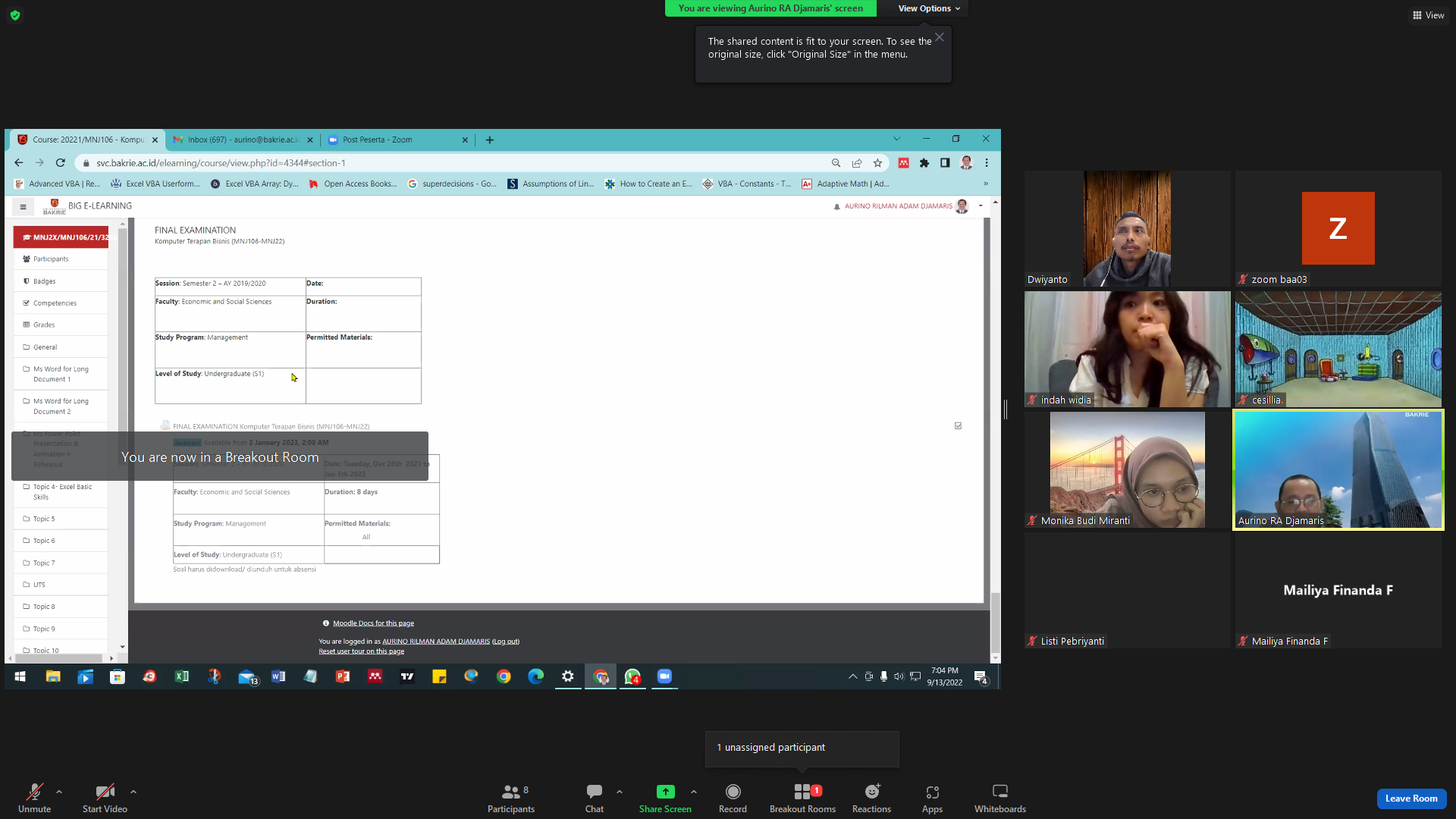The width and height of the screenshot is (1456, 819).
Task: Start Video with the camera button
Action: [x=105, y=799]
